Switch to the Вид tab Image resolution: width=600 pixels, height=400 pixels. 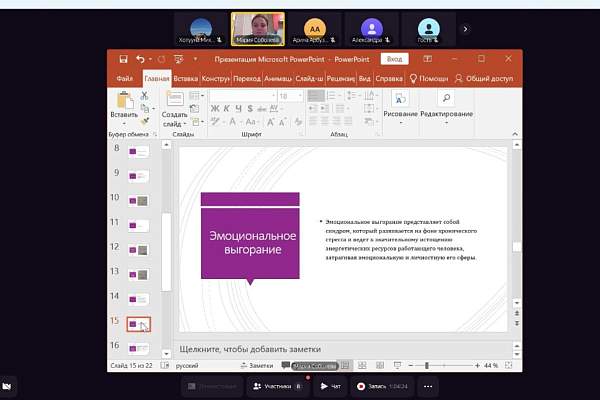tap(364, 78)
